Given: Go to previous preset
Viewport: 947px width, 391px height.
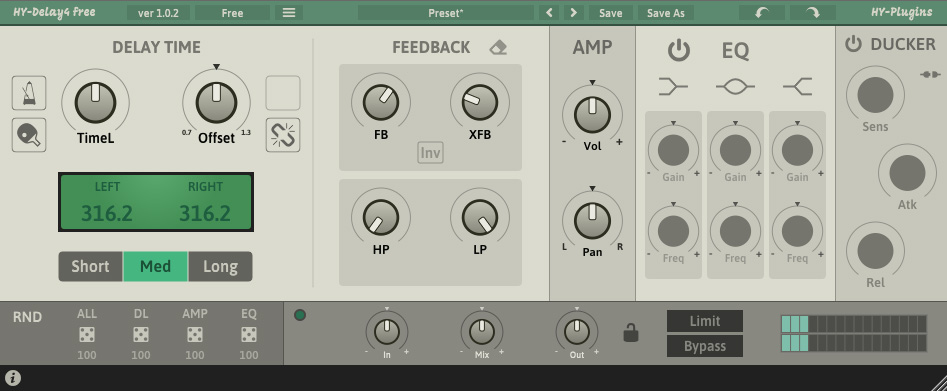Looking at the screenshot, I should (x=549, y=13).
